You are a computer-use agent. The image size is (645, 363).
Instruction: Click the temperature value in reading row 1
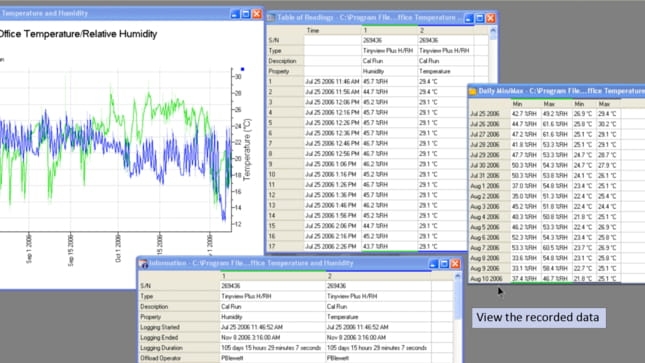point(445,81)
